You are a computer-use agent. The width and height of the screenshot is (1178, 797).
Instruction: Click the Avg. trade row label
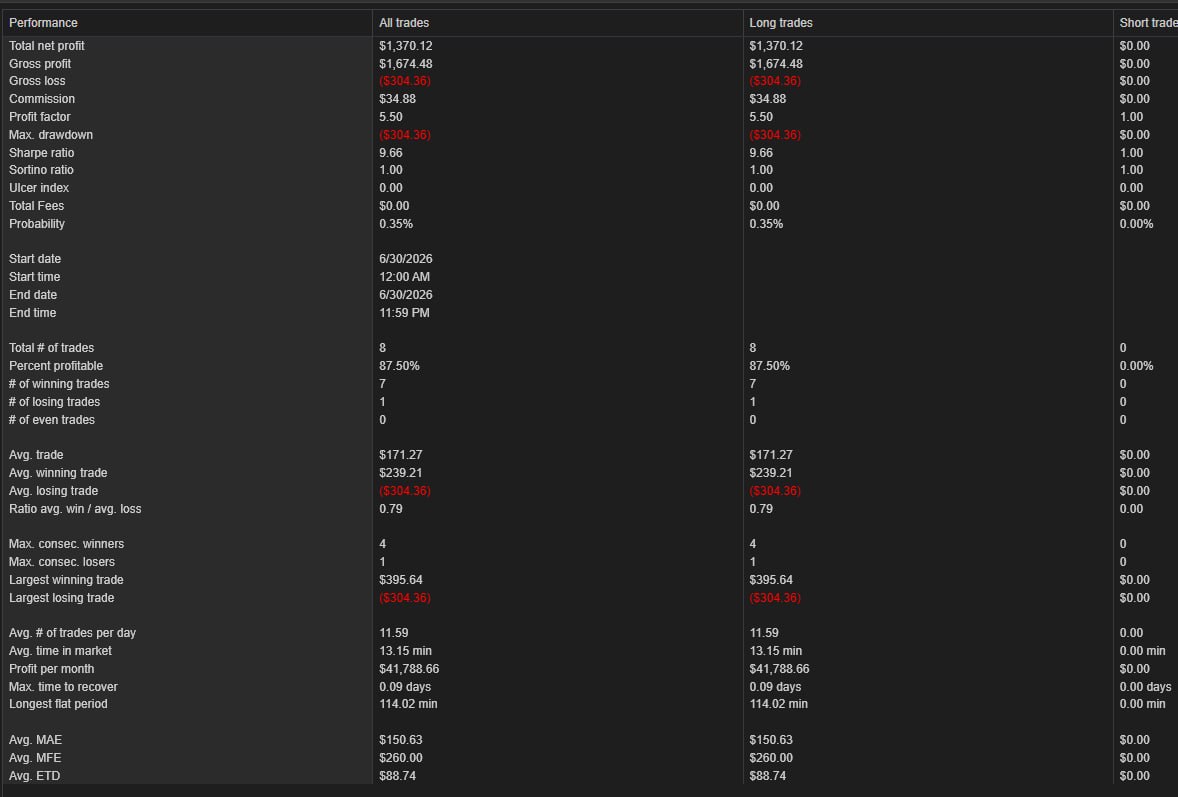click(x=36, y=455)
